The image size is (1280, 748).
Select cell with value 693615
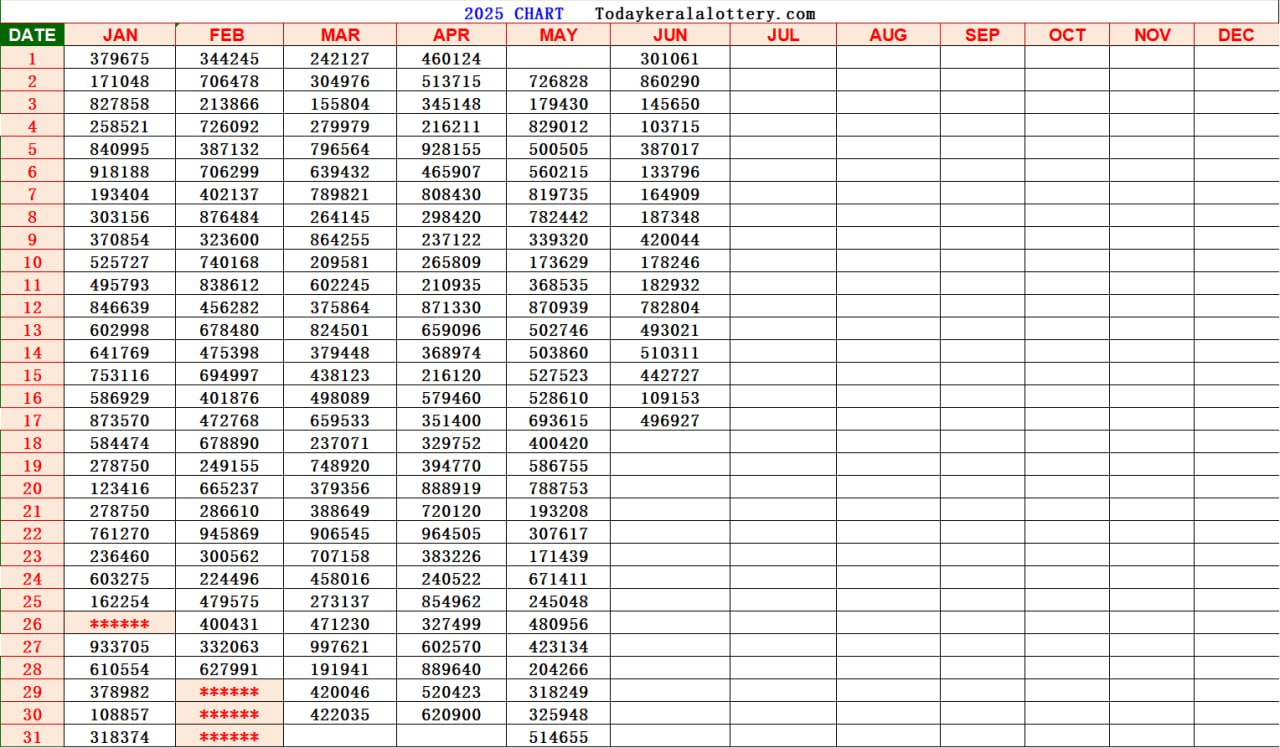(558, 421)
